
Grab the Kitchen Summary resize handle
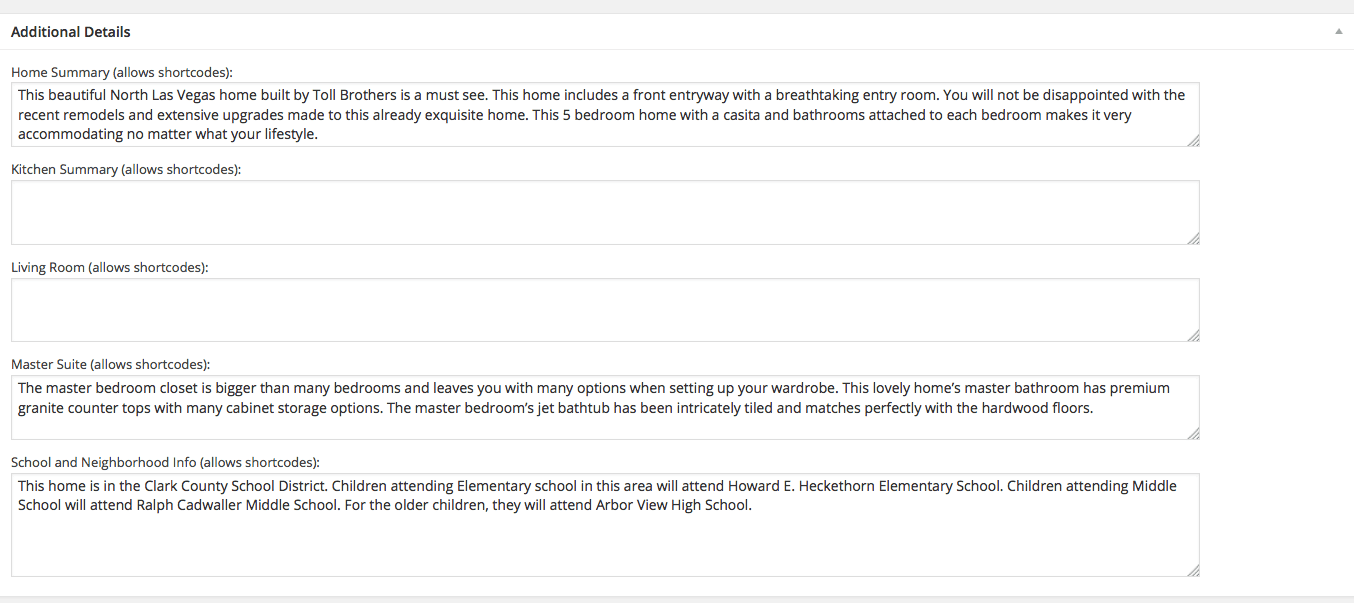pyautogui.click(x=1193, y=238)
